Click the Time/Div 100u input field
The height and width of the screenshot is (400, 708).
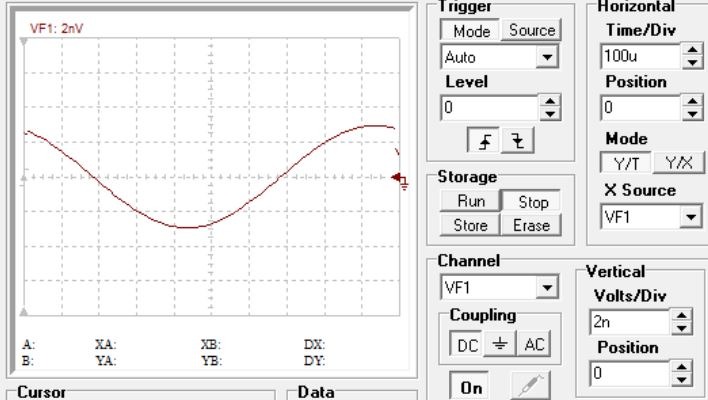[641, 56]
